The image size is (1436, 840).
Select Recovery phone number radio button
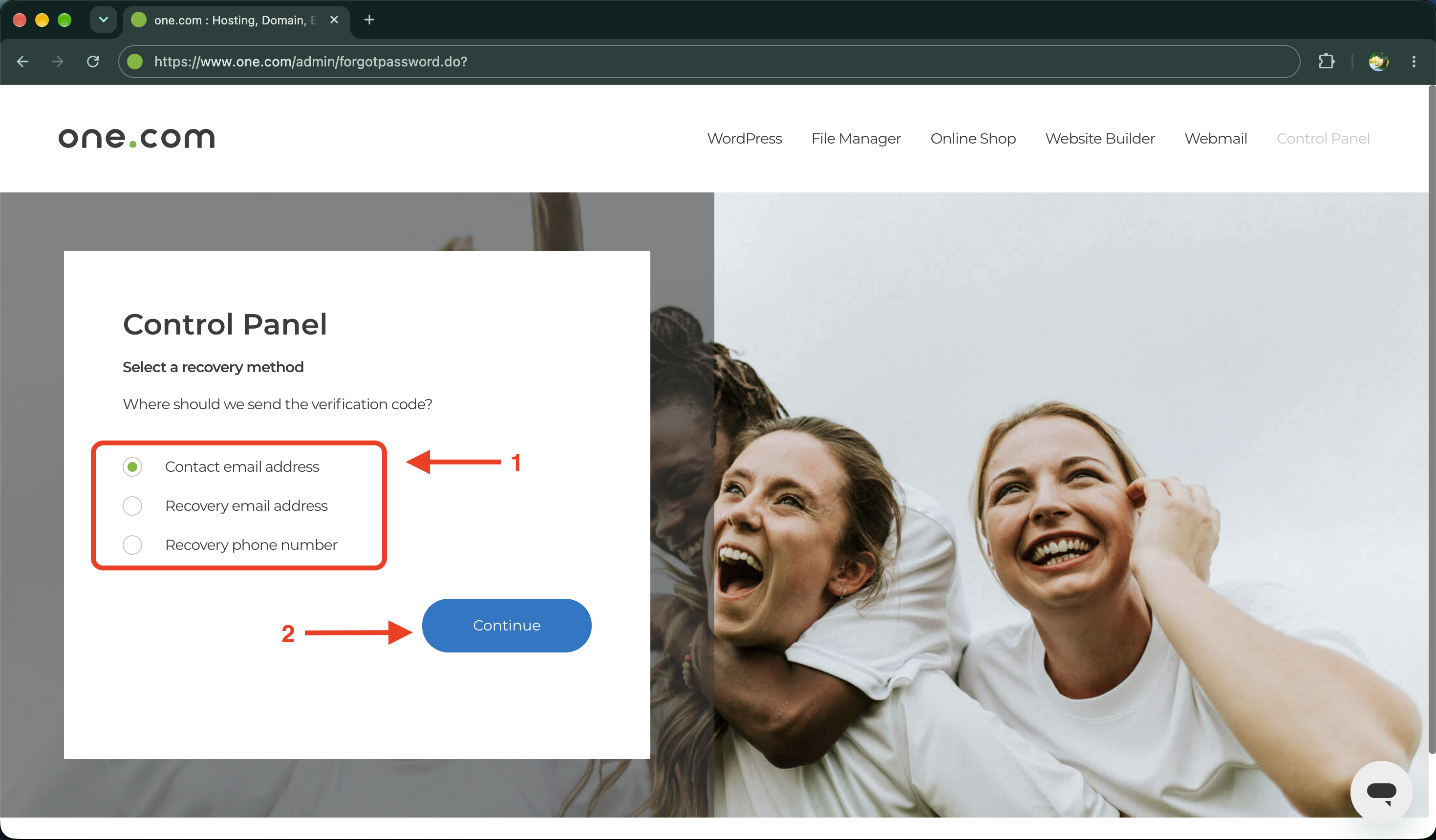tap(132, 545)
